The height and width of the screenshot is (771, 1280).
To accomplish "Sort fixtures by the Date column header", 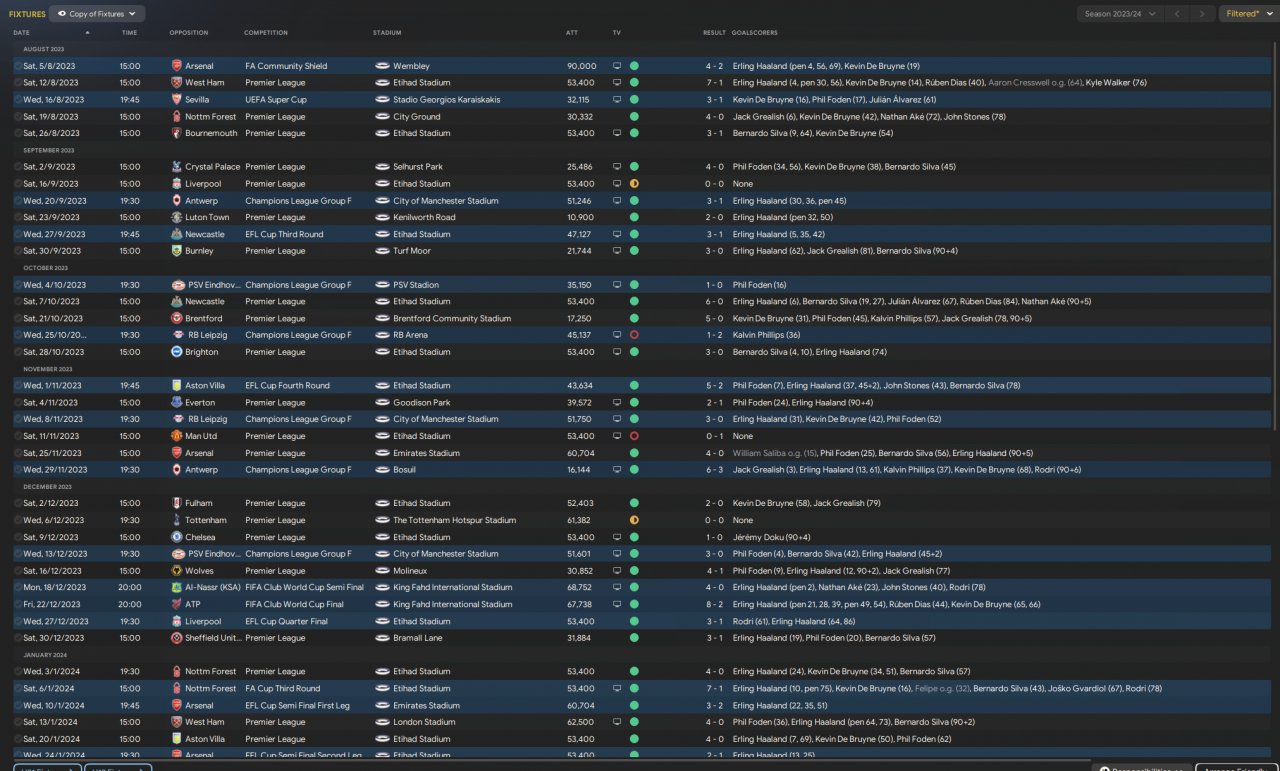I will (x=22, y=33).
